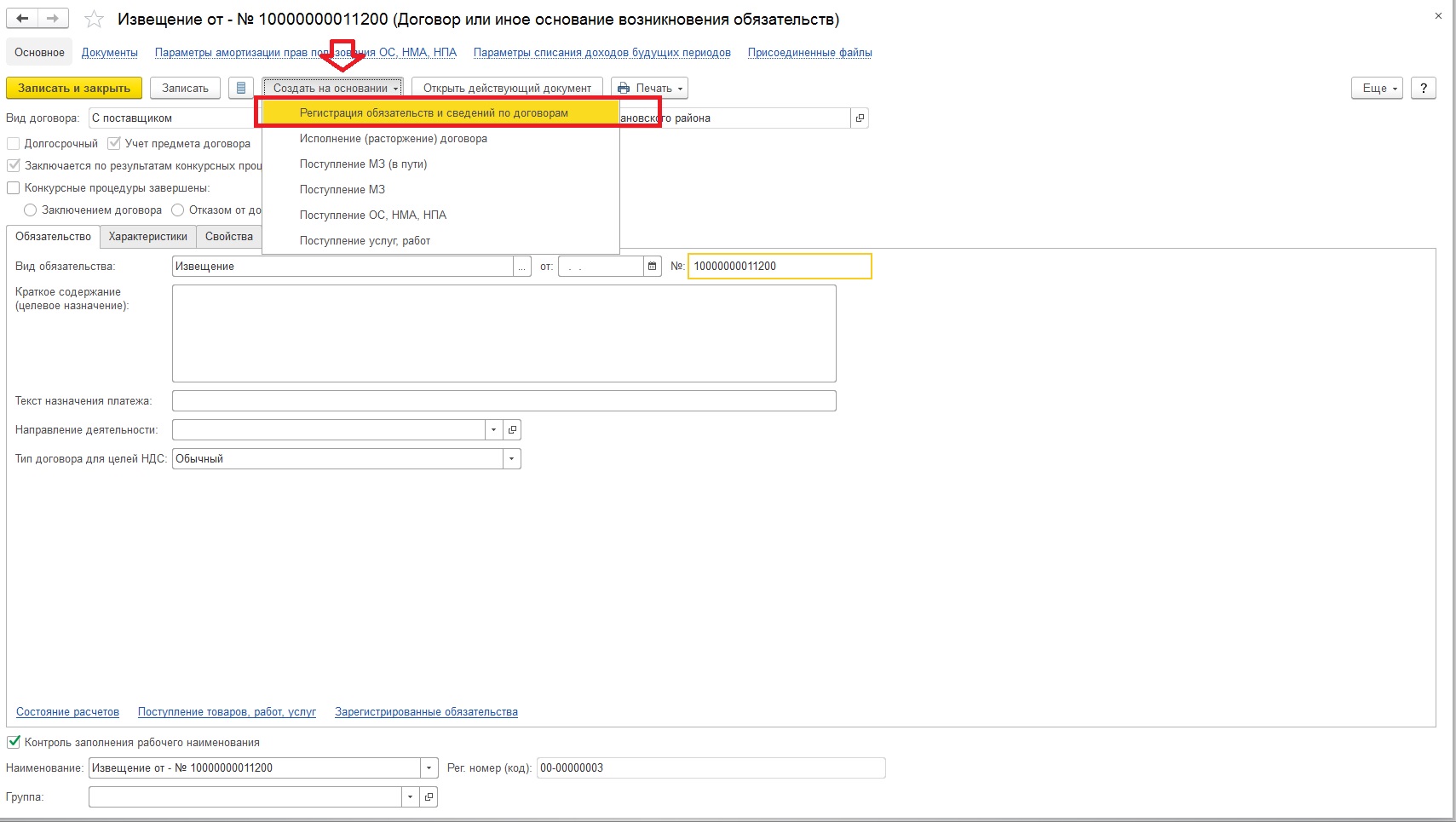Open Параметры списания доходов будущих периодов link
1456x822 pixels.
point(602,53)
